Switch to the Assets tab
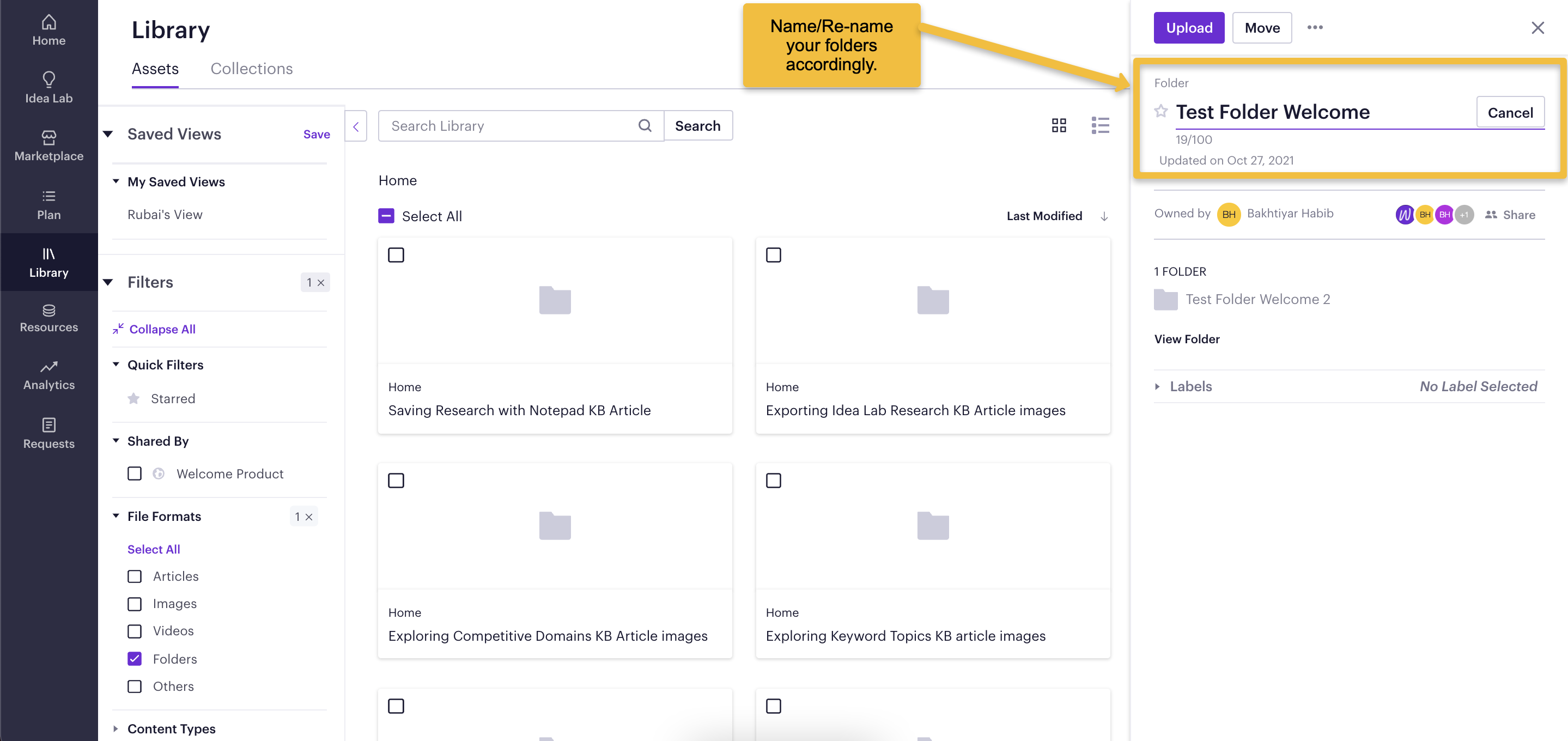1568x741 pixels. [x=155, y=69]
